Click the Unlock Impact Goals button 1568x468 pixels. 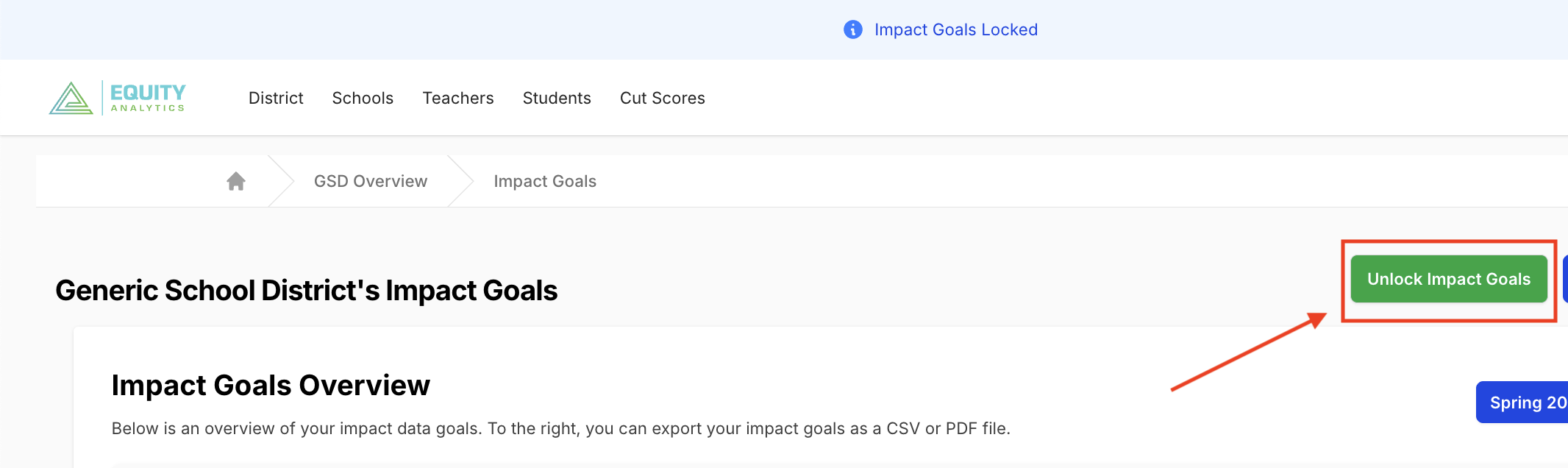pos(1448,279)
